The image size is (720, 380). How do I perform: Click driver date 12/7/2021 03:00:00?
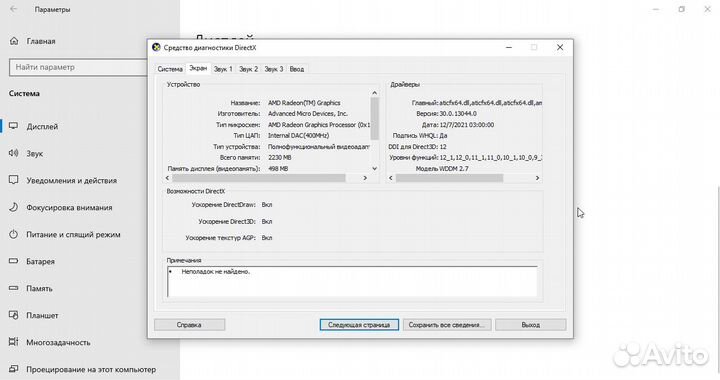coord(467,125)
